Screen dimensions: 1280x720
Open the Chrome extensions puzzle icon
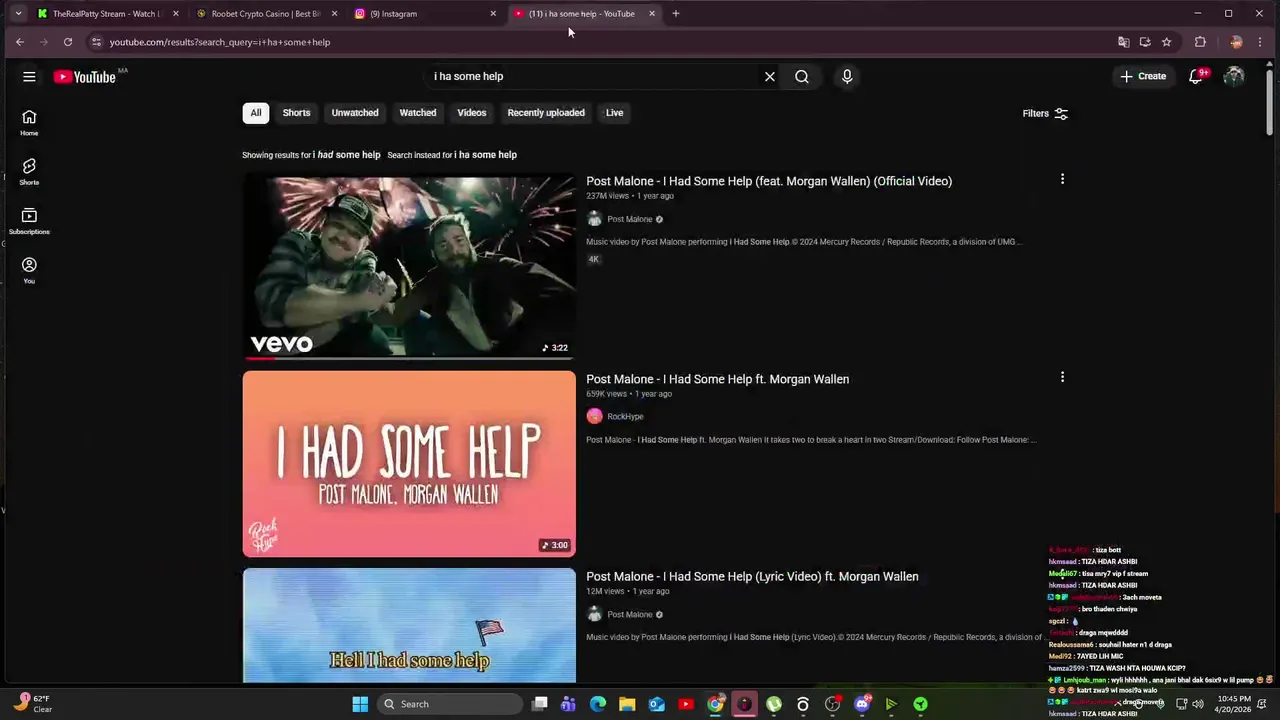click(x=1200, y=42)
